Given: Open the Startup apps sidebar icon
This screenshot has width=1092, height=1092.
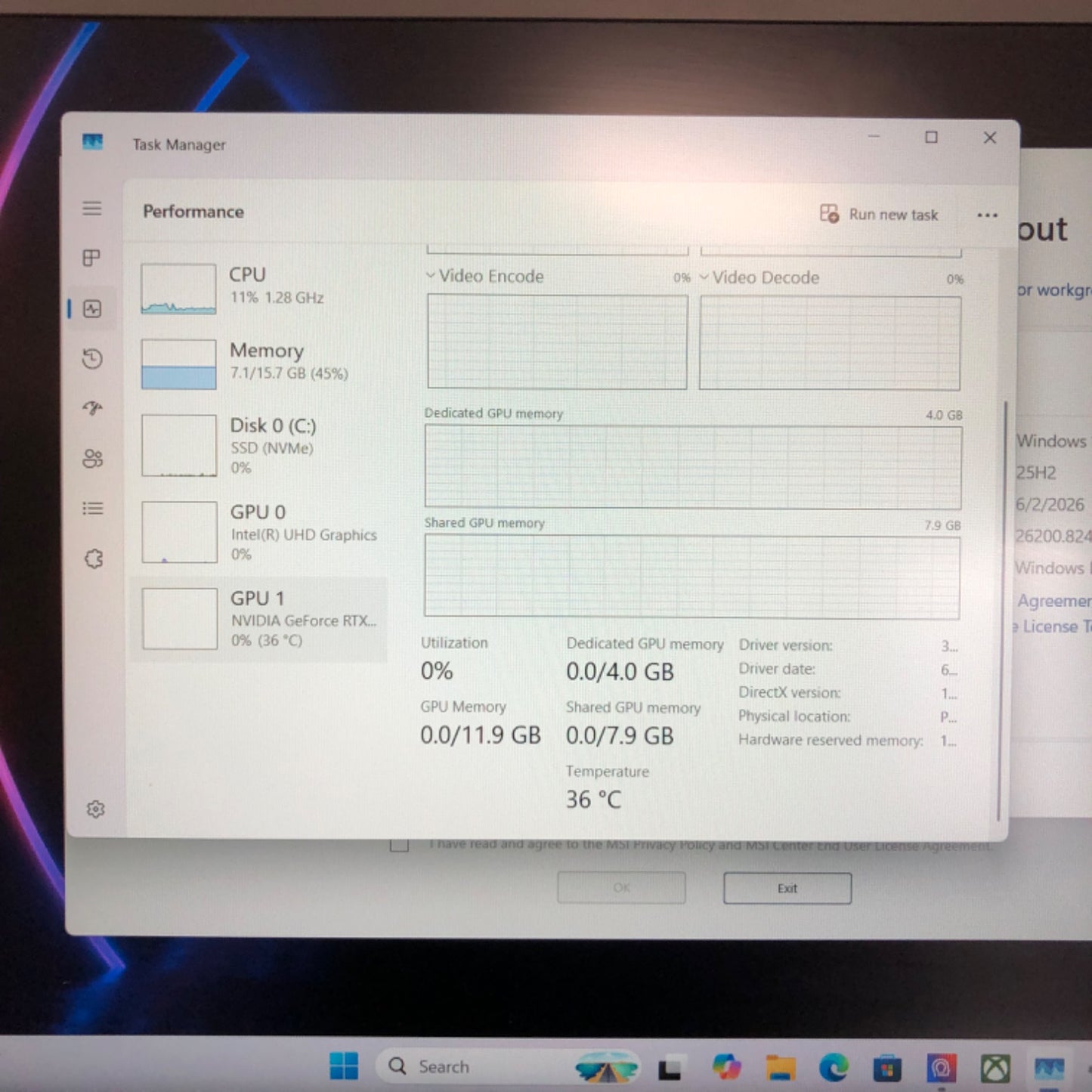Looking at the screenshot, I should 92,408.
